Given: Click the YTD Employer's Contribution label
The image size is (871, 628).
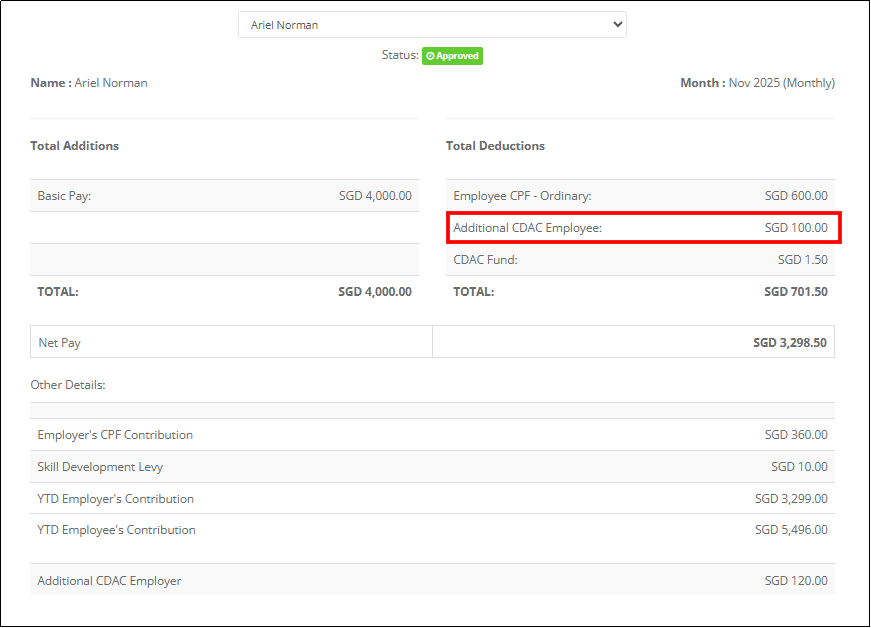Looking at the screenshot, I should [x=116, y=499].
